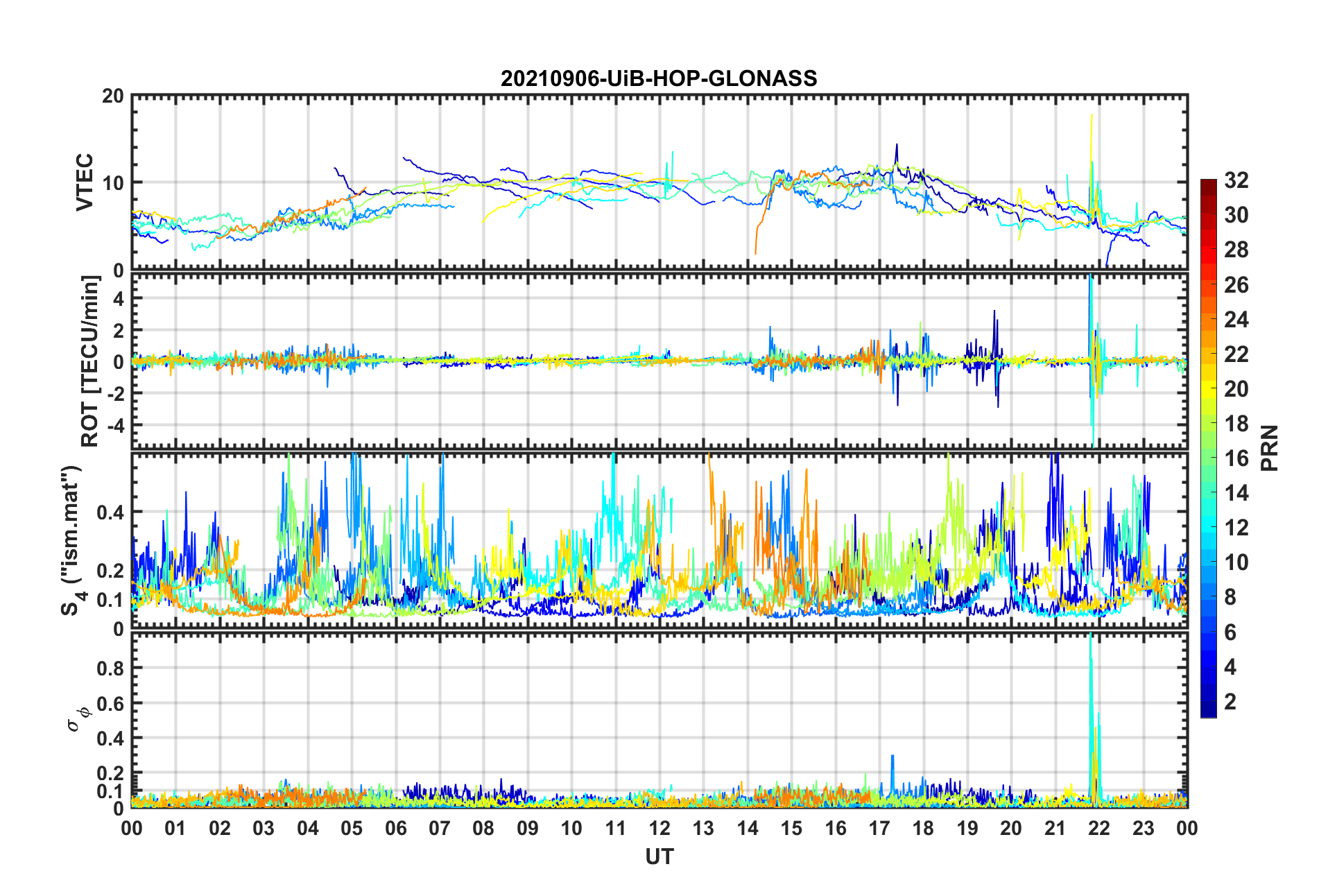Select UT hour tick label "23"

tap(1144, 828)
